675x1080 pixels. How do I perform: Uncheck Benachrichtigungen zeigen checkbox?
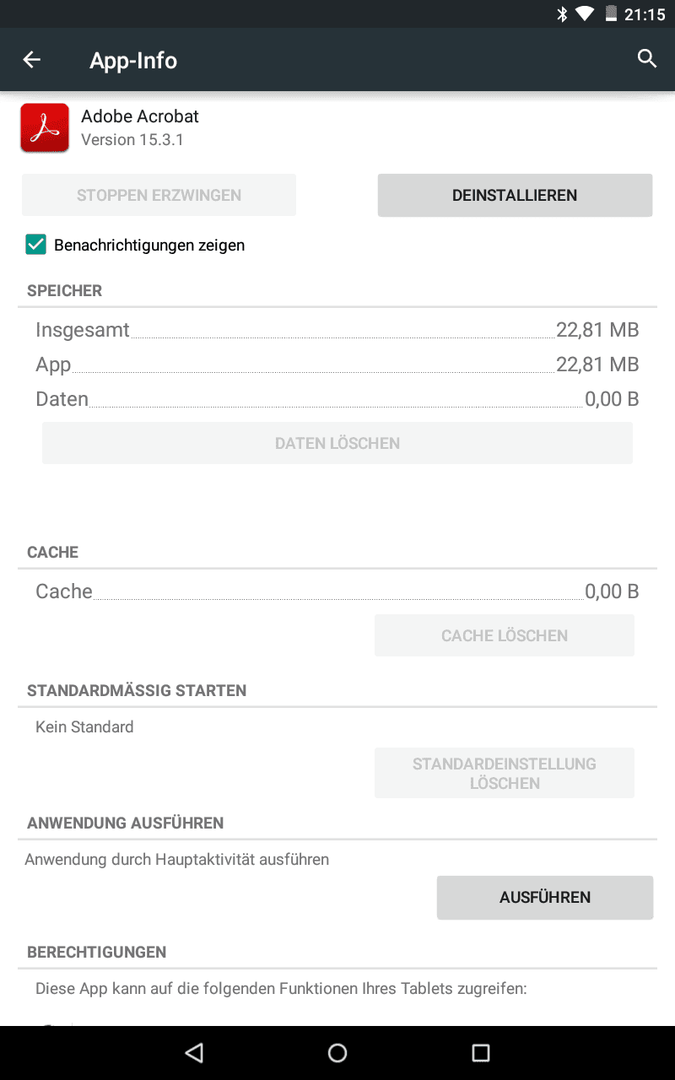click(36, 245)
